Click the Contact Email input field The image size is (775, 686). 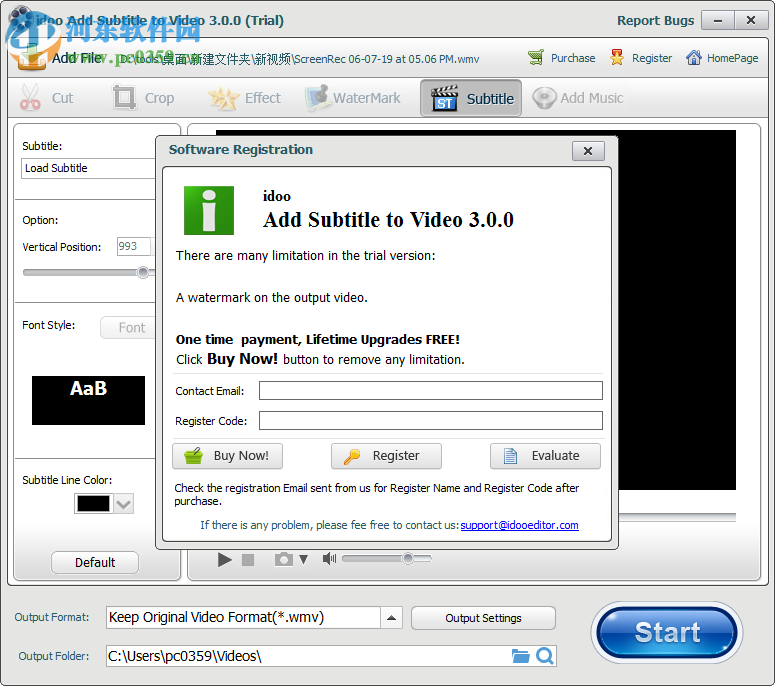click(431, 390)
